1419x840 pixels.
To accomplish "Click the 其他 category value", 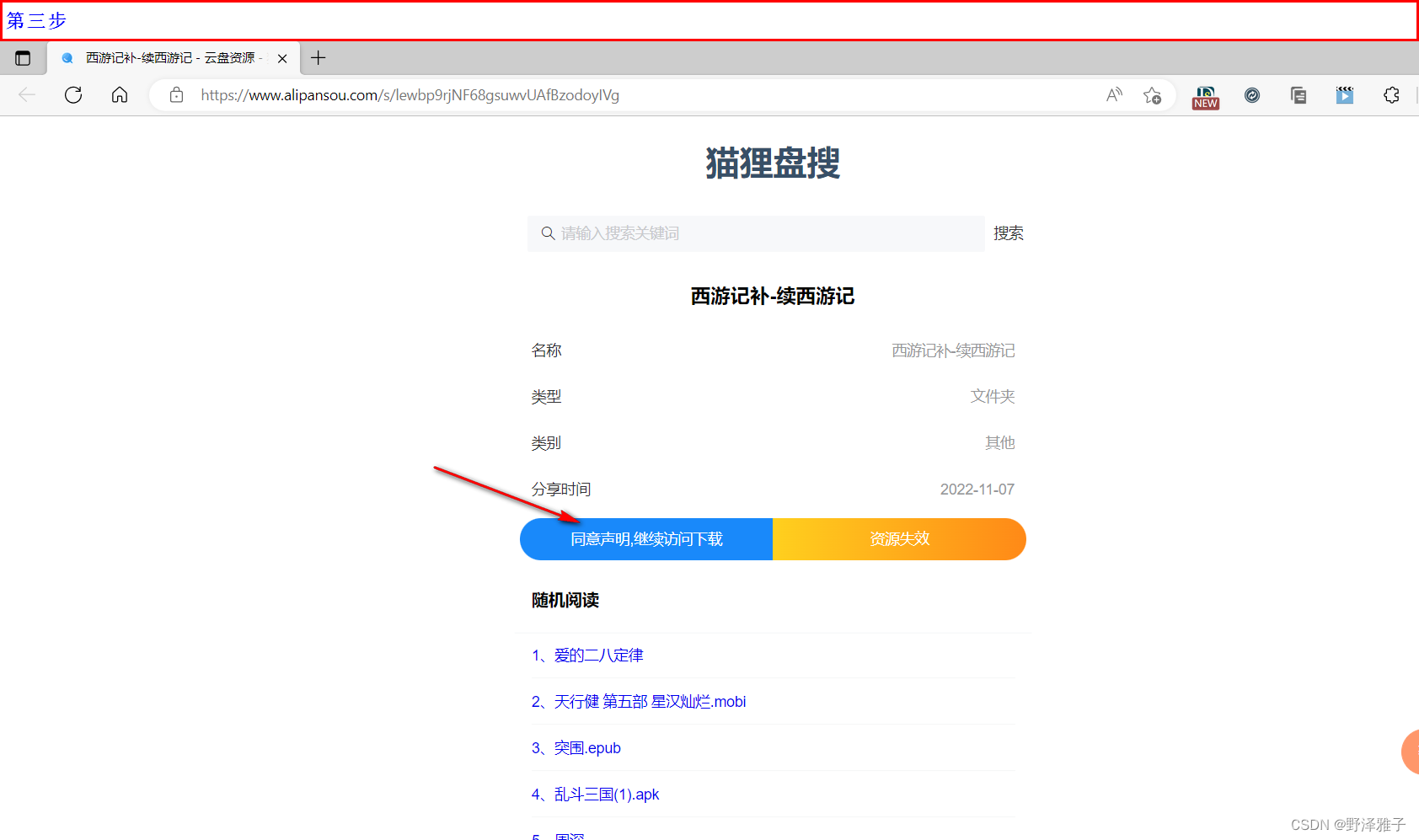I will pos(1000,443).
